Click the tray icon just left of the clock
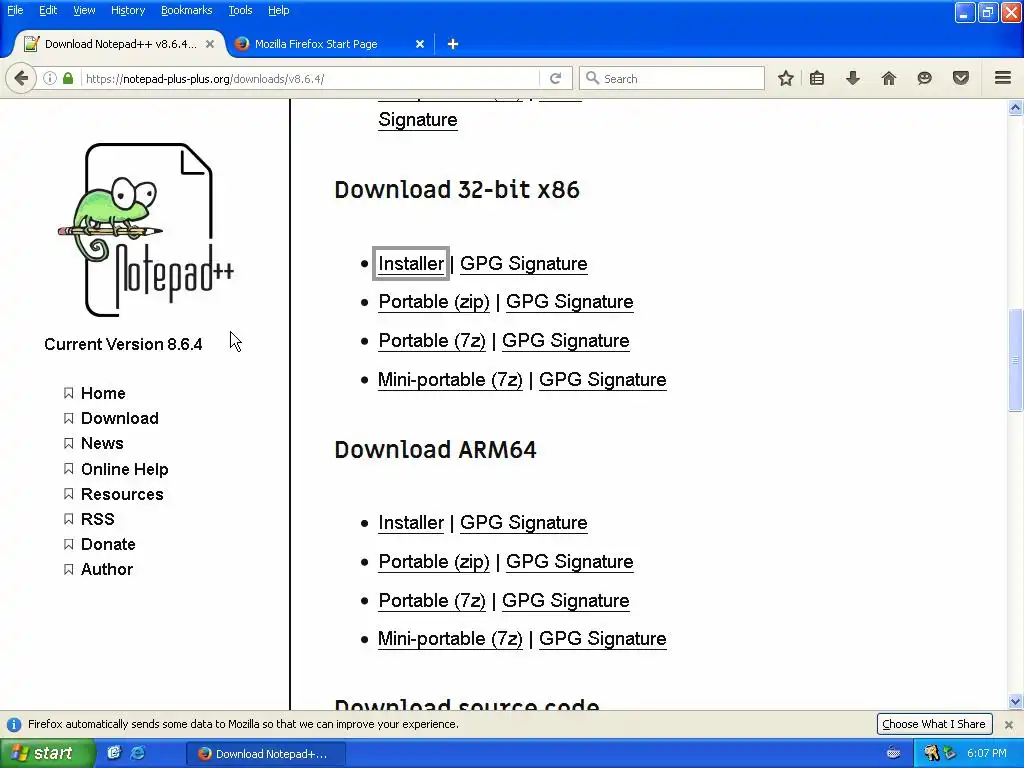1024x768 pixels. (950, 753)
